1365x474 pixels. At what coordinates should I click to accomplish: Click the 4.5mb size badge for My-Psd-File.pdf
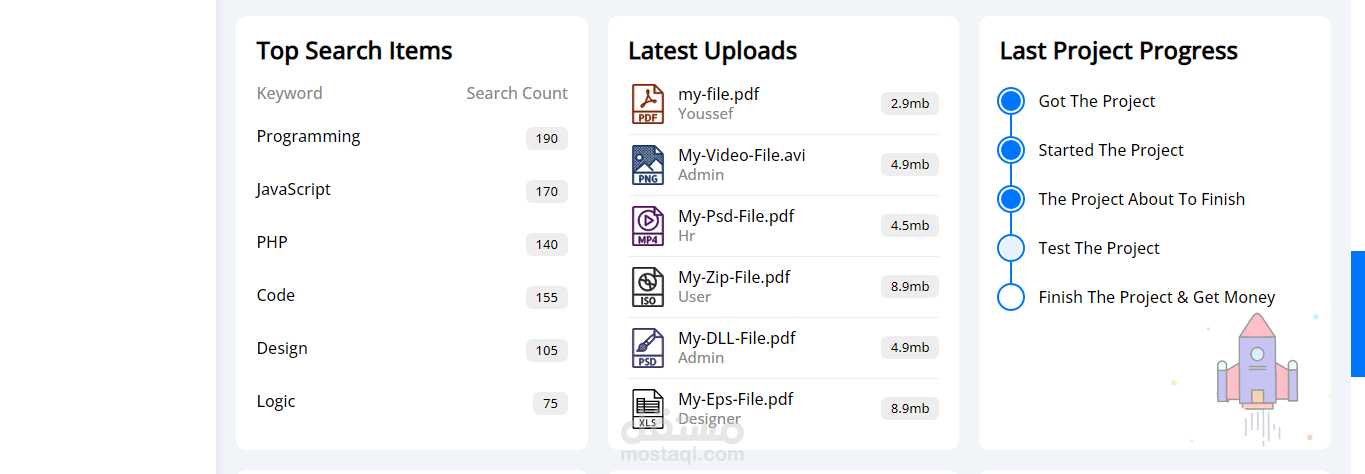pos(909,225)
